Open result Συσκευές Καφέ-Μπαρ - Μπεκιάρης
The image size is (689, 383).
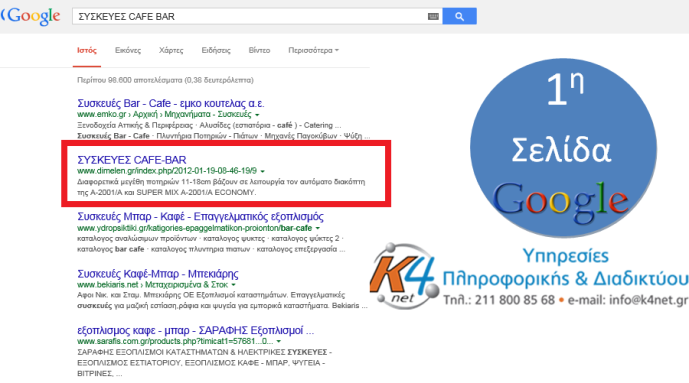click(x=158, y=274)
